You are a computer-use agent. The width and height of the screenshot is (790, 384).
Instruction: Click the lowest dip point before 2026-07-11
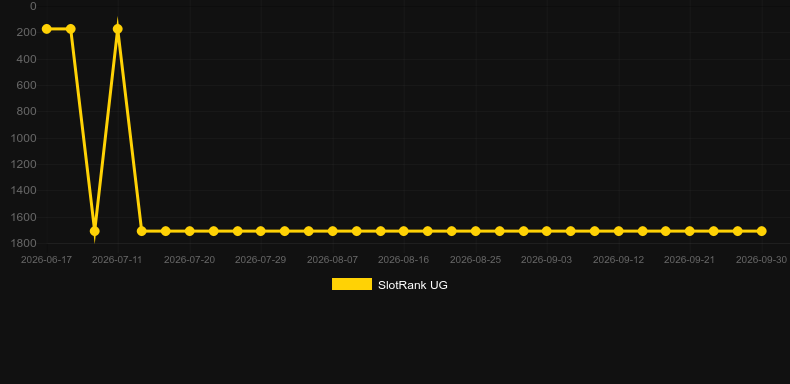point(94,231)
